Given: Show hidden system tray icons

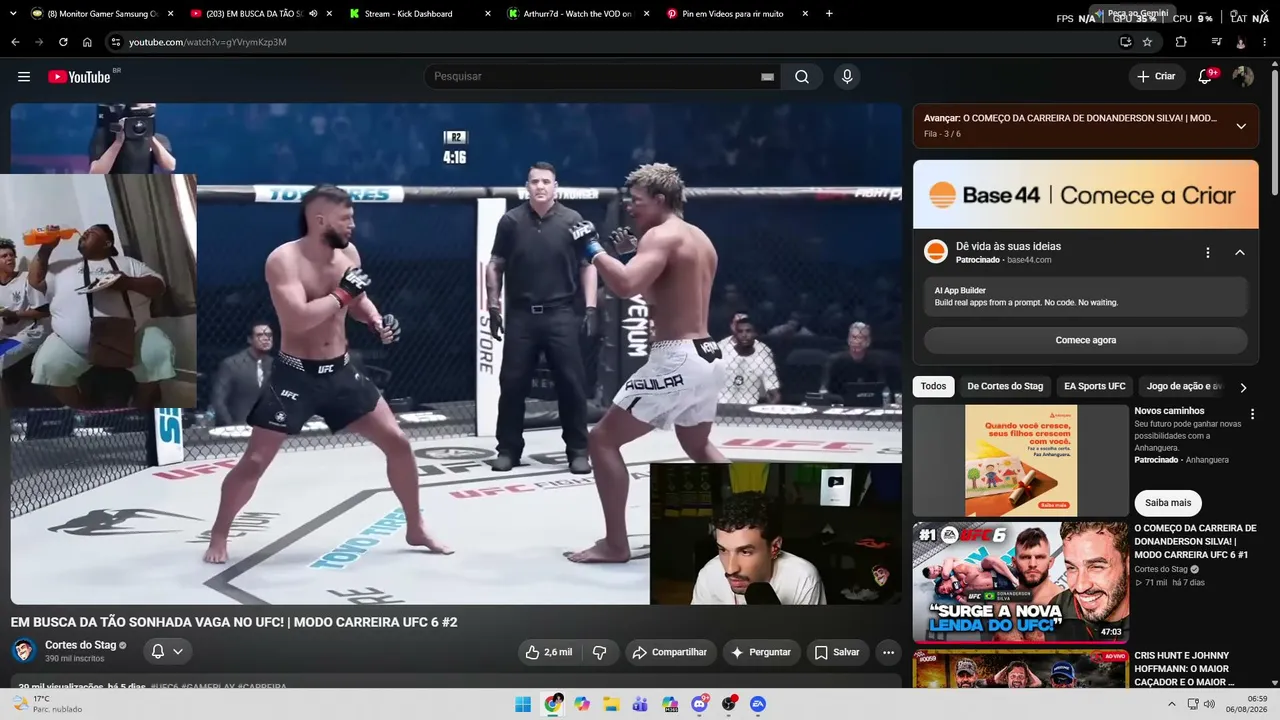Looking at the screenshot, I should tap(1172, 704).
